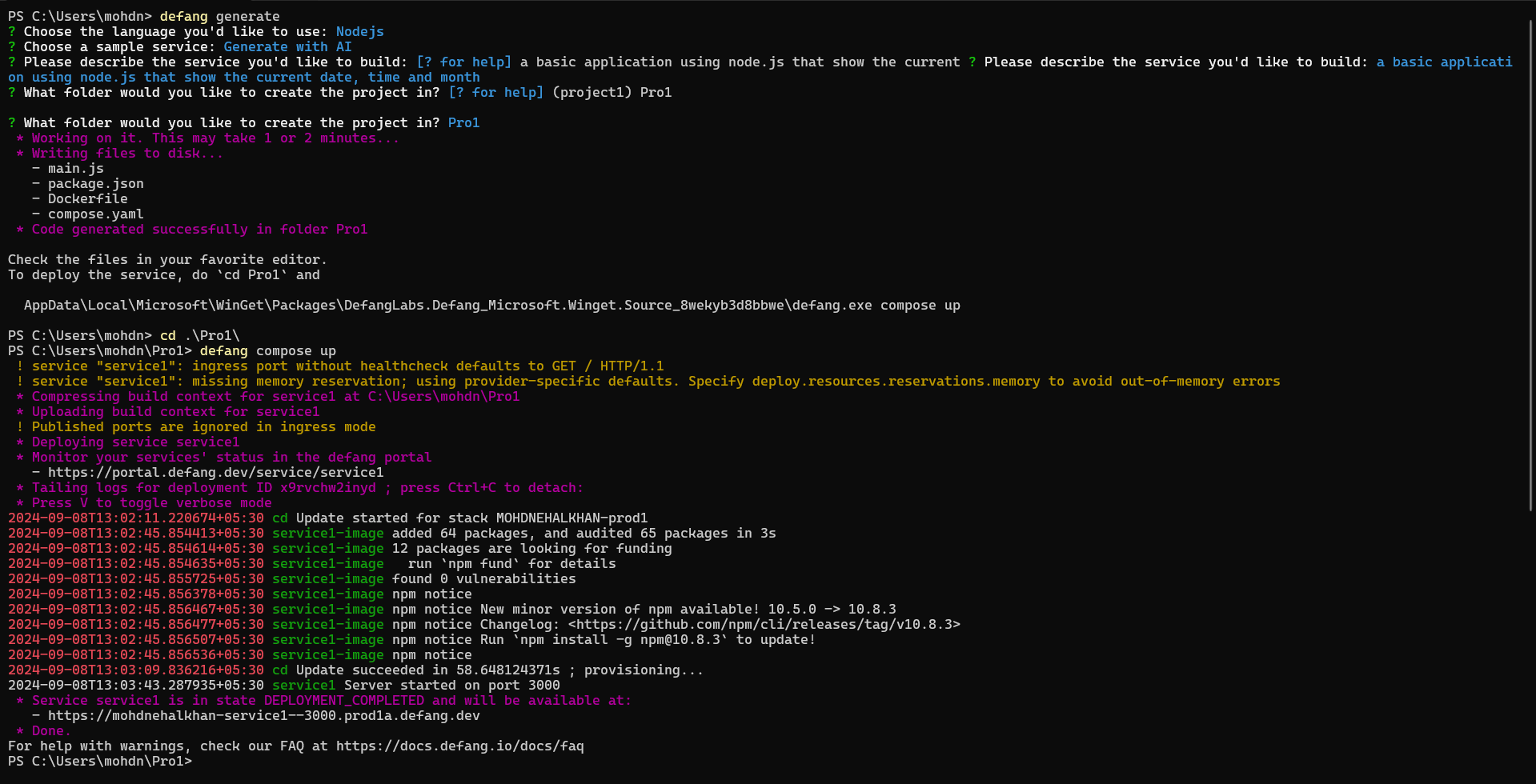Select the word Nodejs in the language prompt
The image size is (1536, 784).
pos(359,31)
